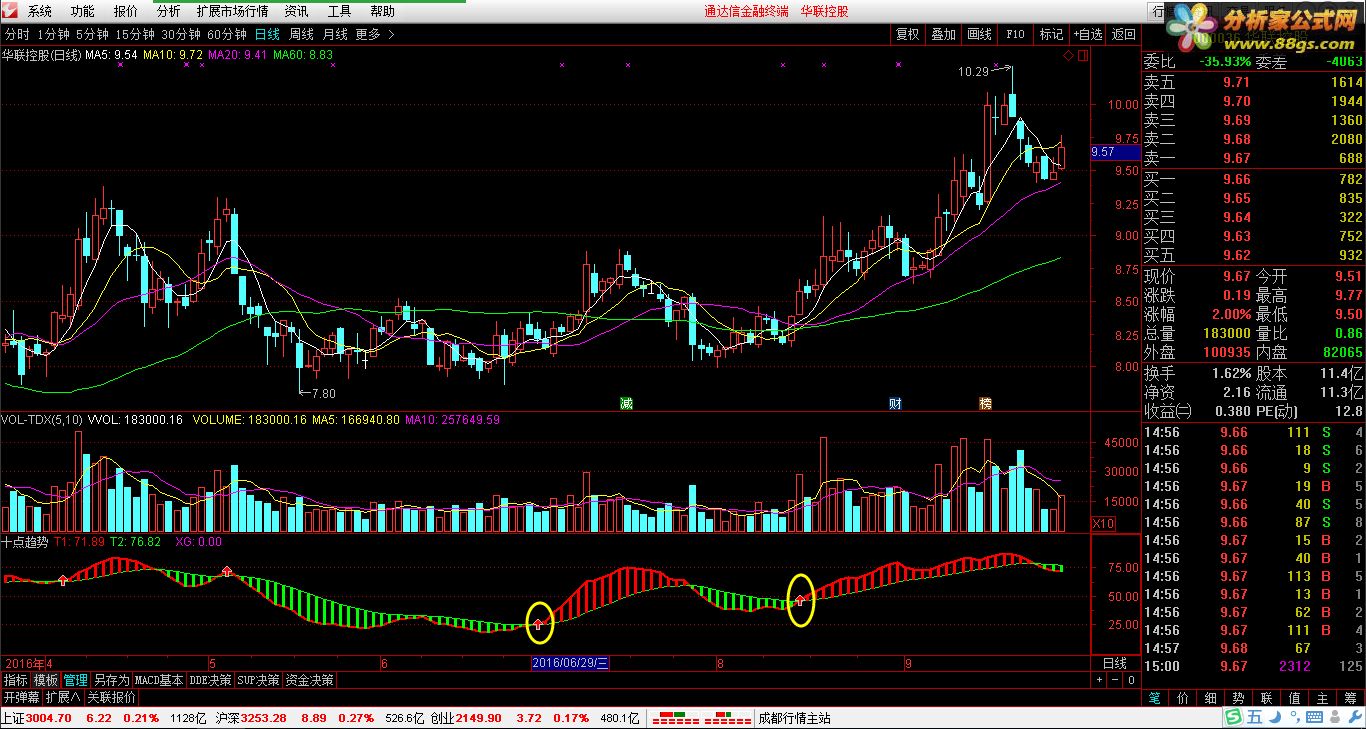Select the 分时 period

click(17, 34)
